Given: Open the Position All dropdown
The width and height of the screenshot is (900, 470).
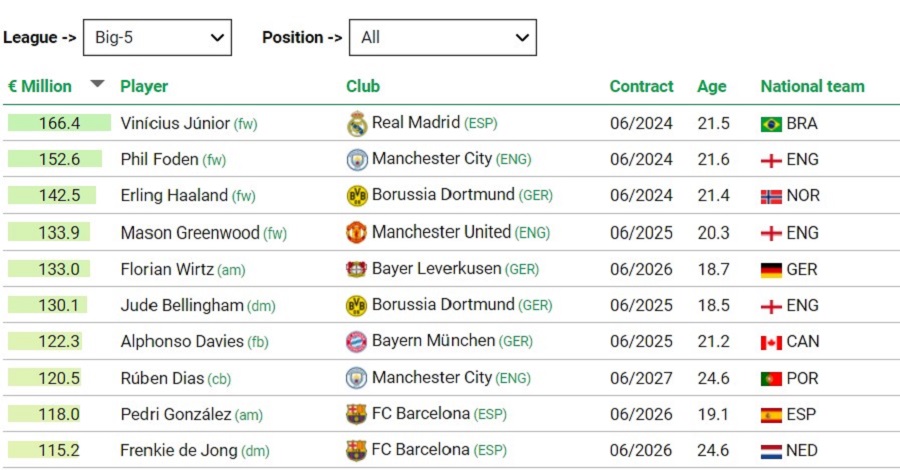Looking at the screenshot, I should pyautogui.click(x=443, y=38).
